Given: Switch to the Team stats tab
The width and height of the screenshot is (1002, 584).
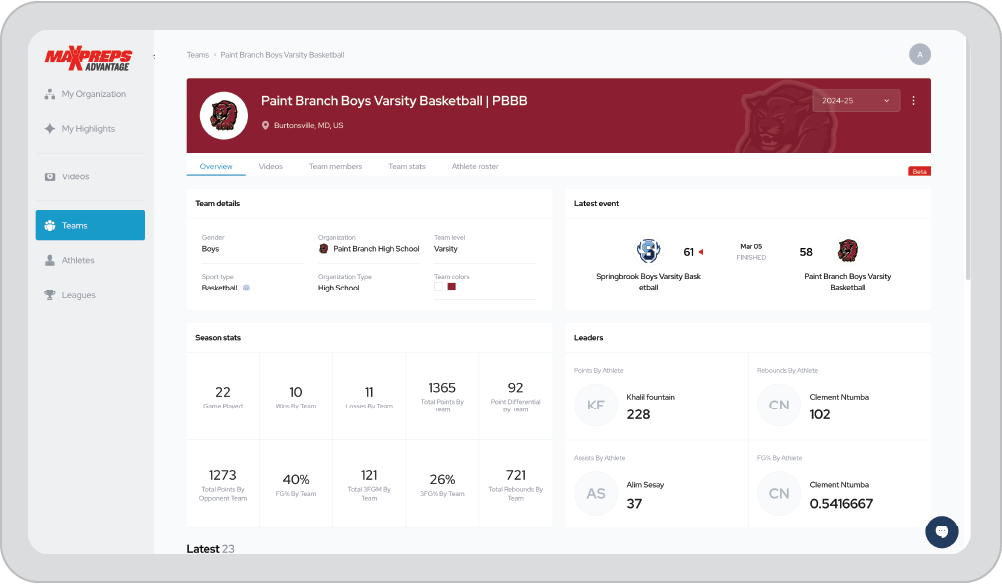Looking at the screenshot, I should click(407, 166).
